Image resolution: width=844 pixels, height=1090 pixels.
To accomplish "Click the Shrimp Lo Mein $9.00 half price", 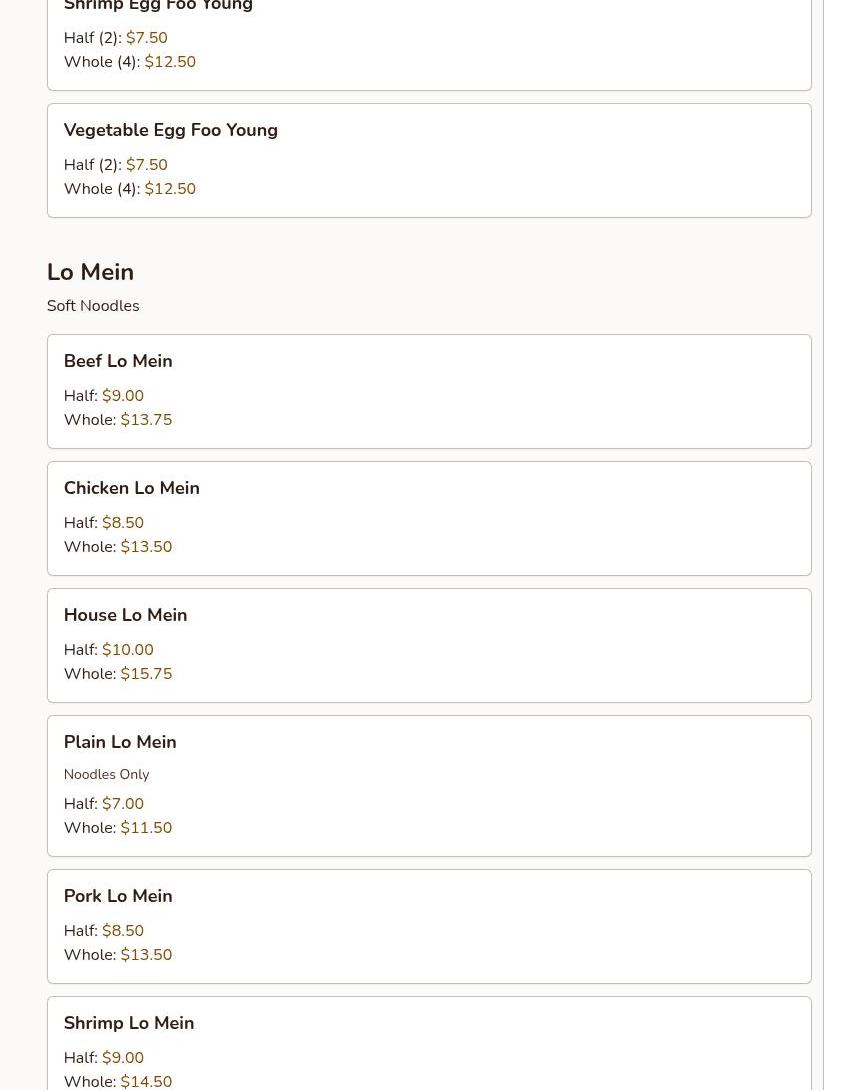I will 123,1058.
